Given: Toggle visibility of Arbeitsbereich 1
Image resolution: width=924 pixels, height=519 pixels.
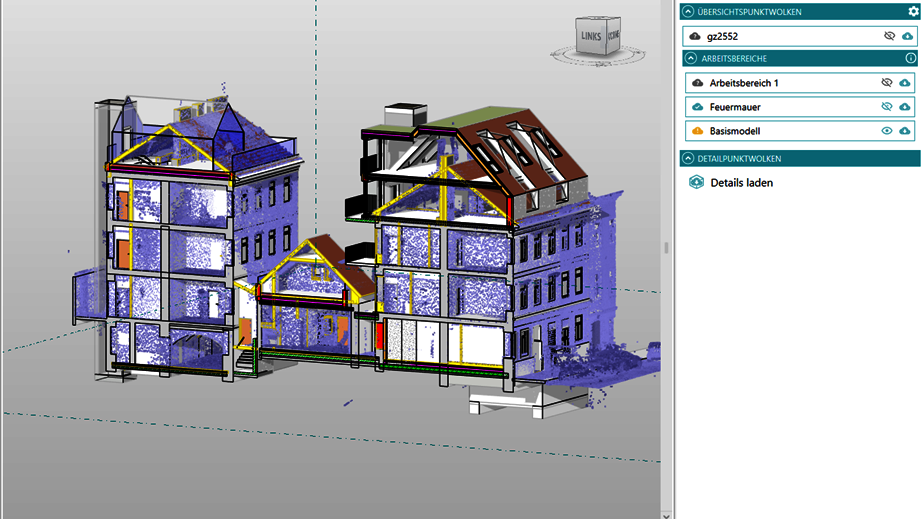Looking at the screenshot, I should pos(886,82).
